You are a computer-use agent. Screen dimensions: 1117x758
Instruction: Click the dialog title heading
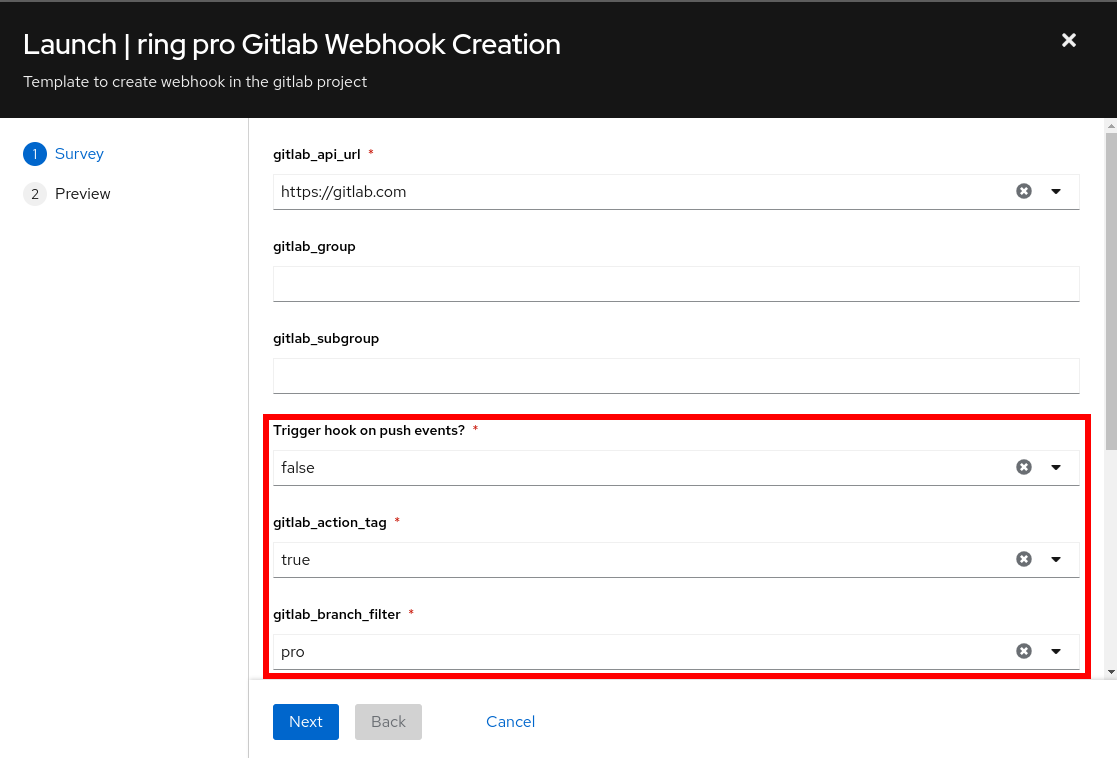pyautogui.click(x=292, y=44)
